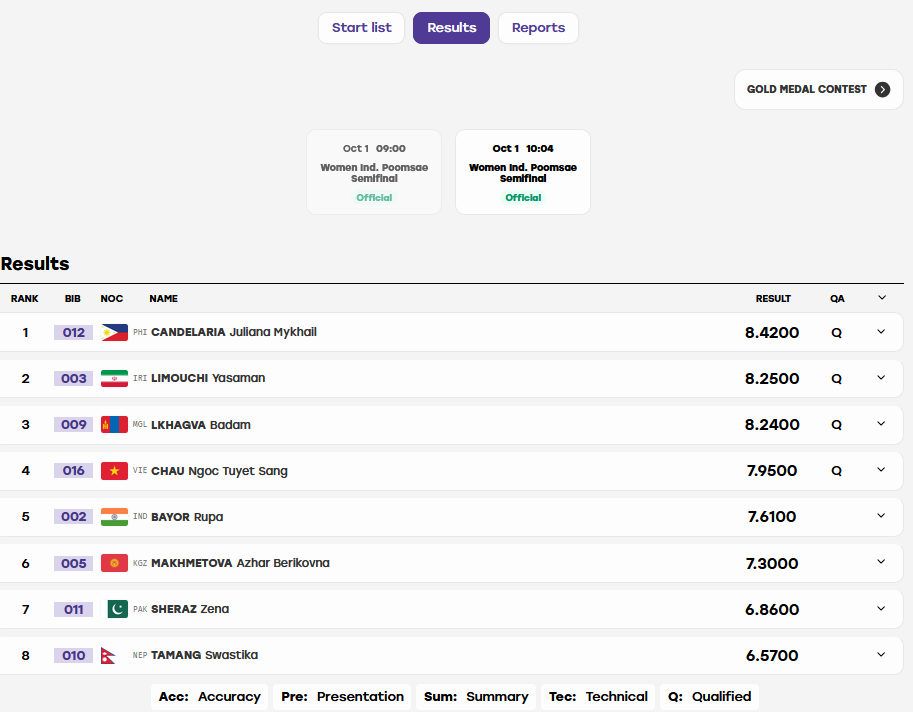Screen dimensions: 913x712
Task: Expand details for LIMOUCHI Yasaman
Action: point(881,378)
